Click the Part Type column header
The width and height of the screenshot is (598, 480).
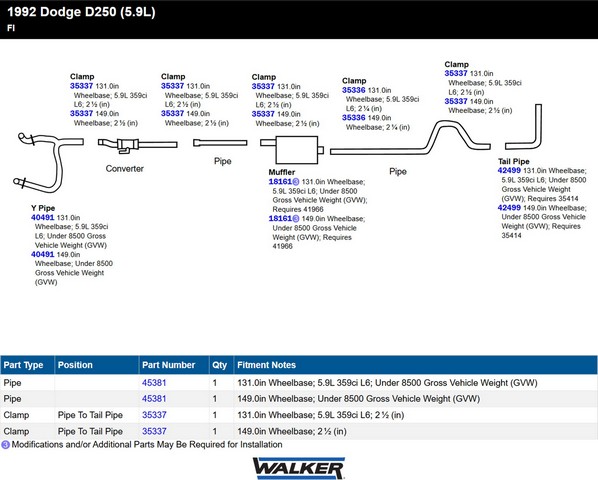coord(27,365)
